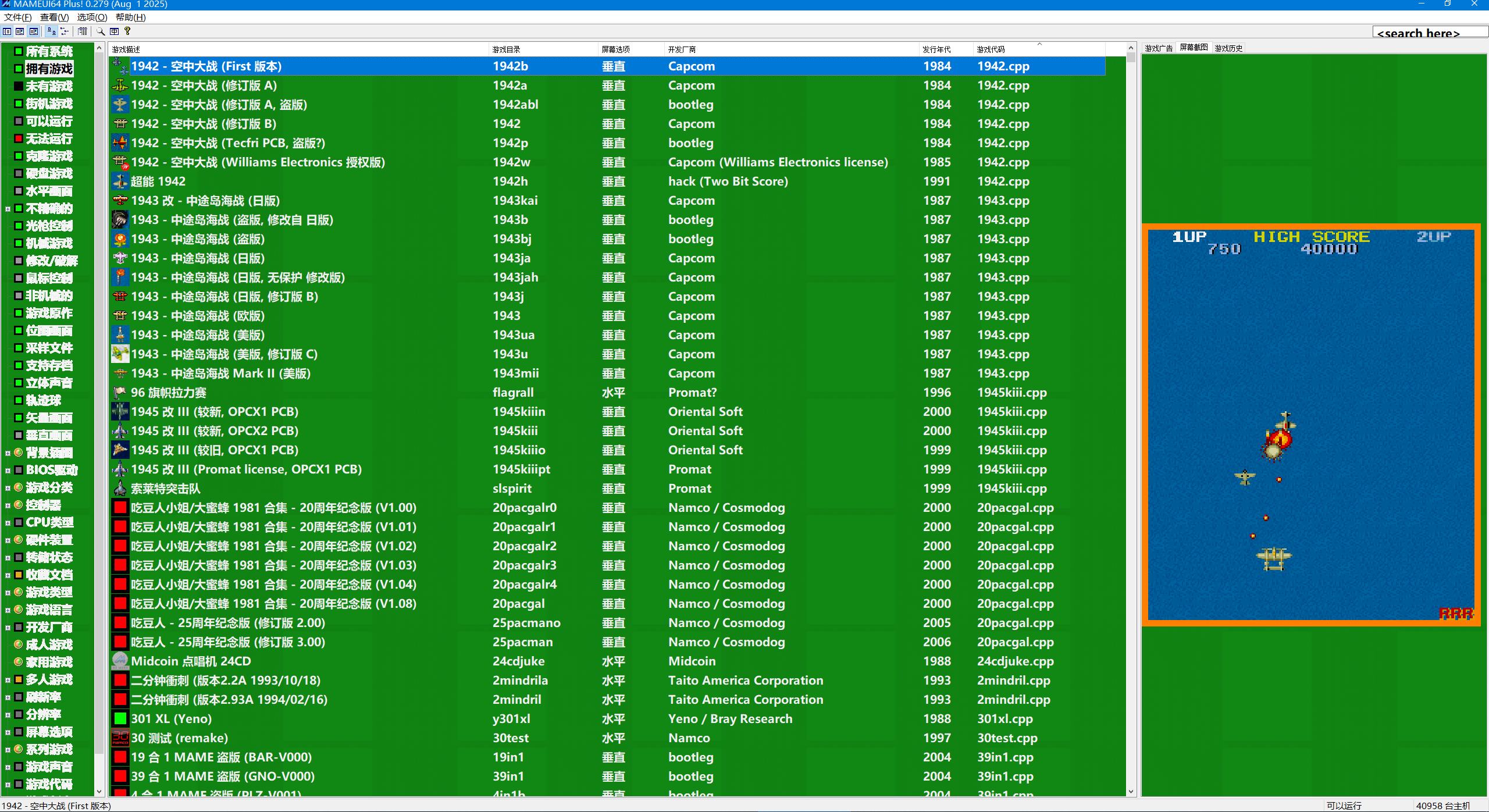Click the folder tree scrollbar down arrow
The image size is (1489, 812).
click(x=99, y=792)
